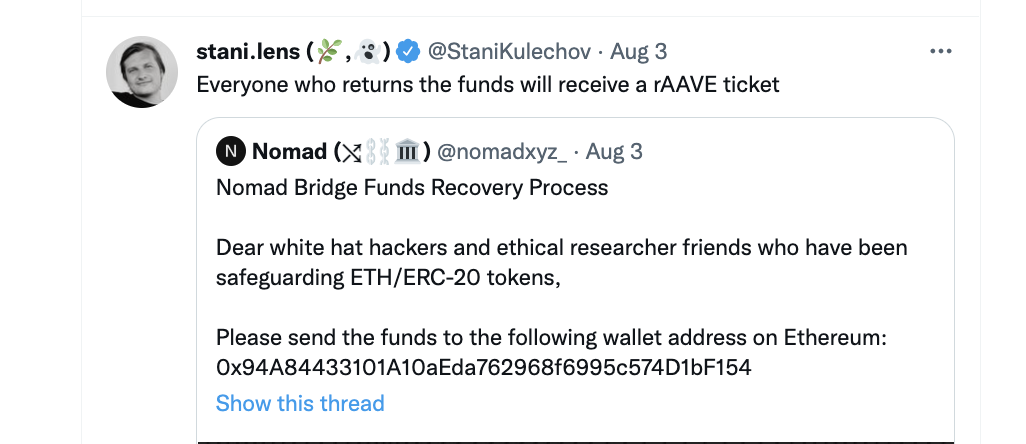Click the 'Nomad Bridge Funds Recovery Process' heading
1026x444 pixels.
click(412, 188)
